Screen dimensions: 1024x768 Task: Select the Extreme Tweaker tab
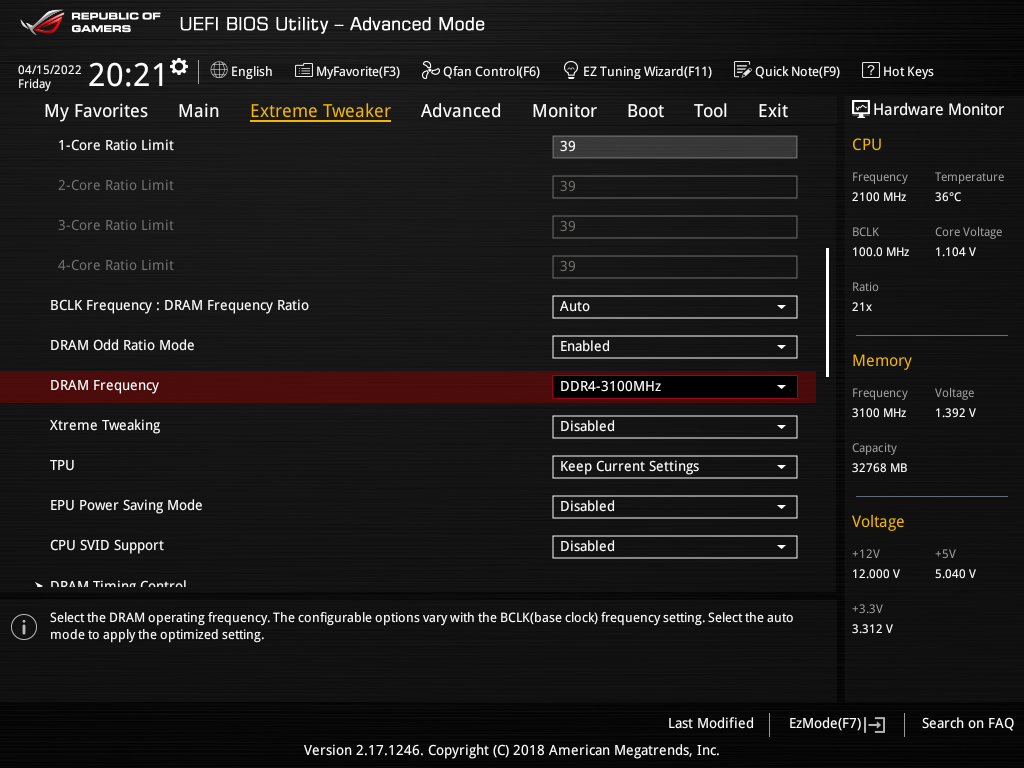(x=320, y=111)
